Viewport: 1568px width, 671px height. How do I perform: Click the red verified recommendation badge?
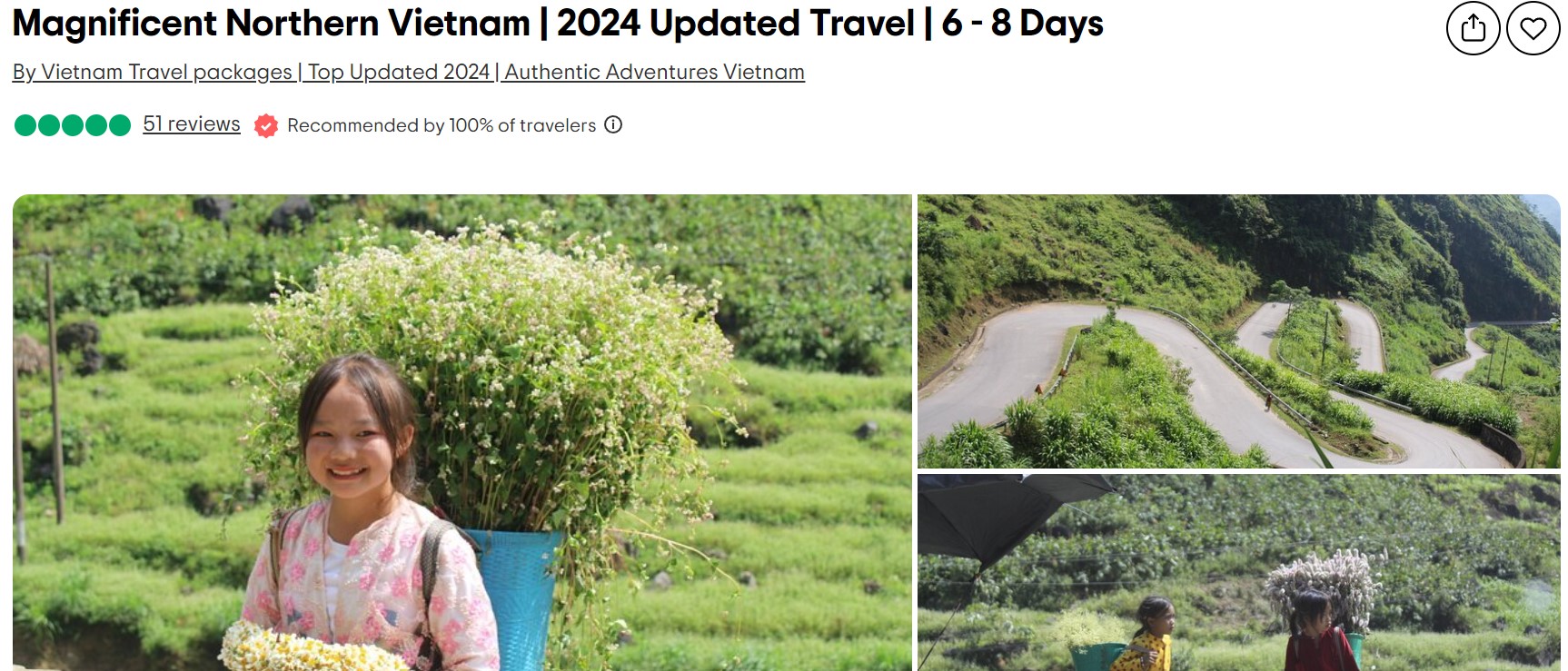pos(265,125)
